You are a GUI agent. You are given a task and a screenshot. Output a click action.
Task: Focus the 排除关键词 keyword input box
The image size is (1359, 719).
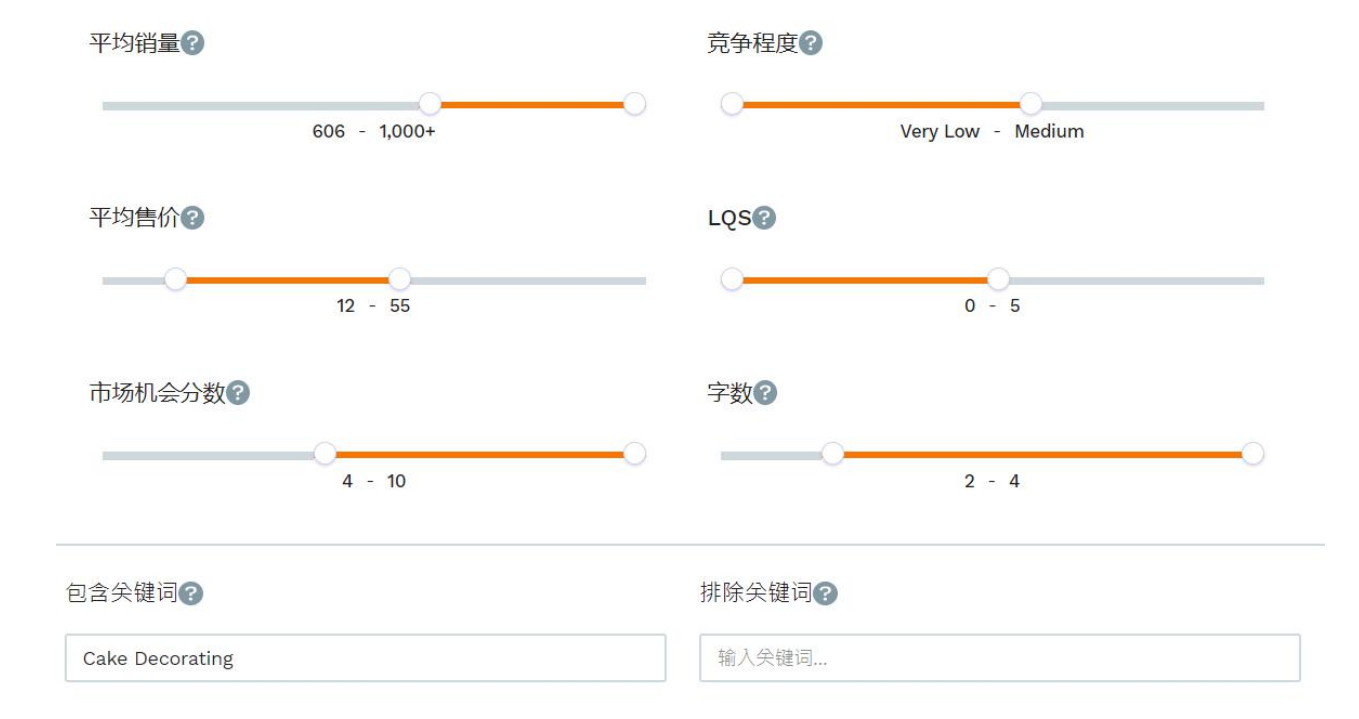coord(1000,658)
